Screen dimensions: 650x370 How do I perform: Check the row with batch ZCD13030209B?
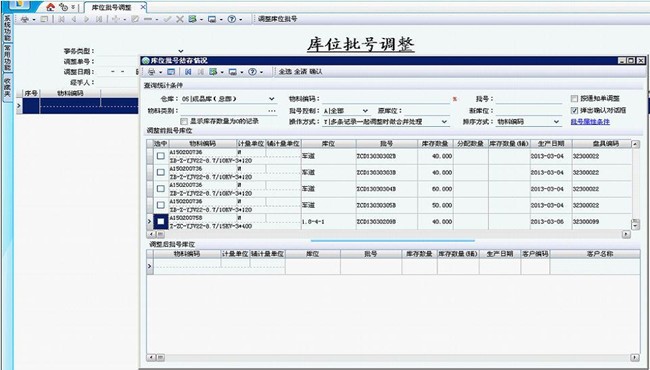(x=161, y=221)
